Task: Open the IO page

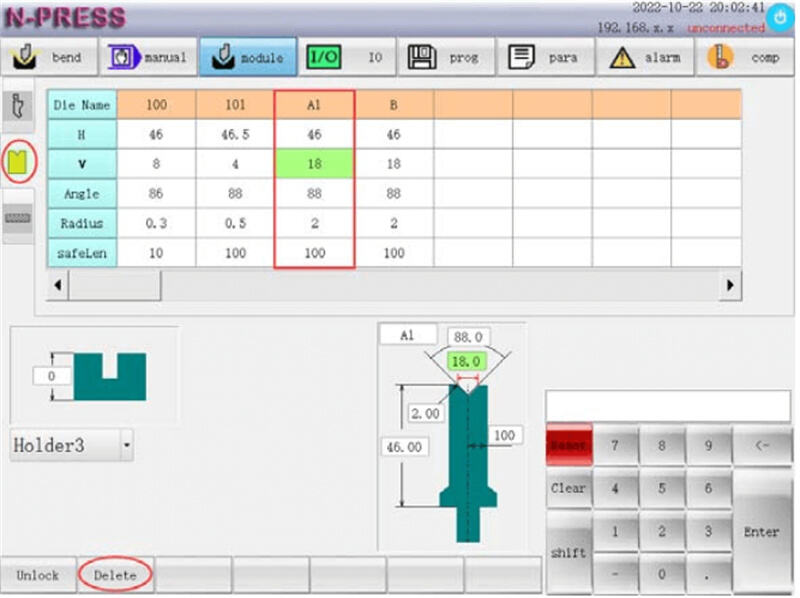Action: [347, 58]
